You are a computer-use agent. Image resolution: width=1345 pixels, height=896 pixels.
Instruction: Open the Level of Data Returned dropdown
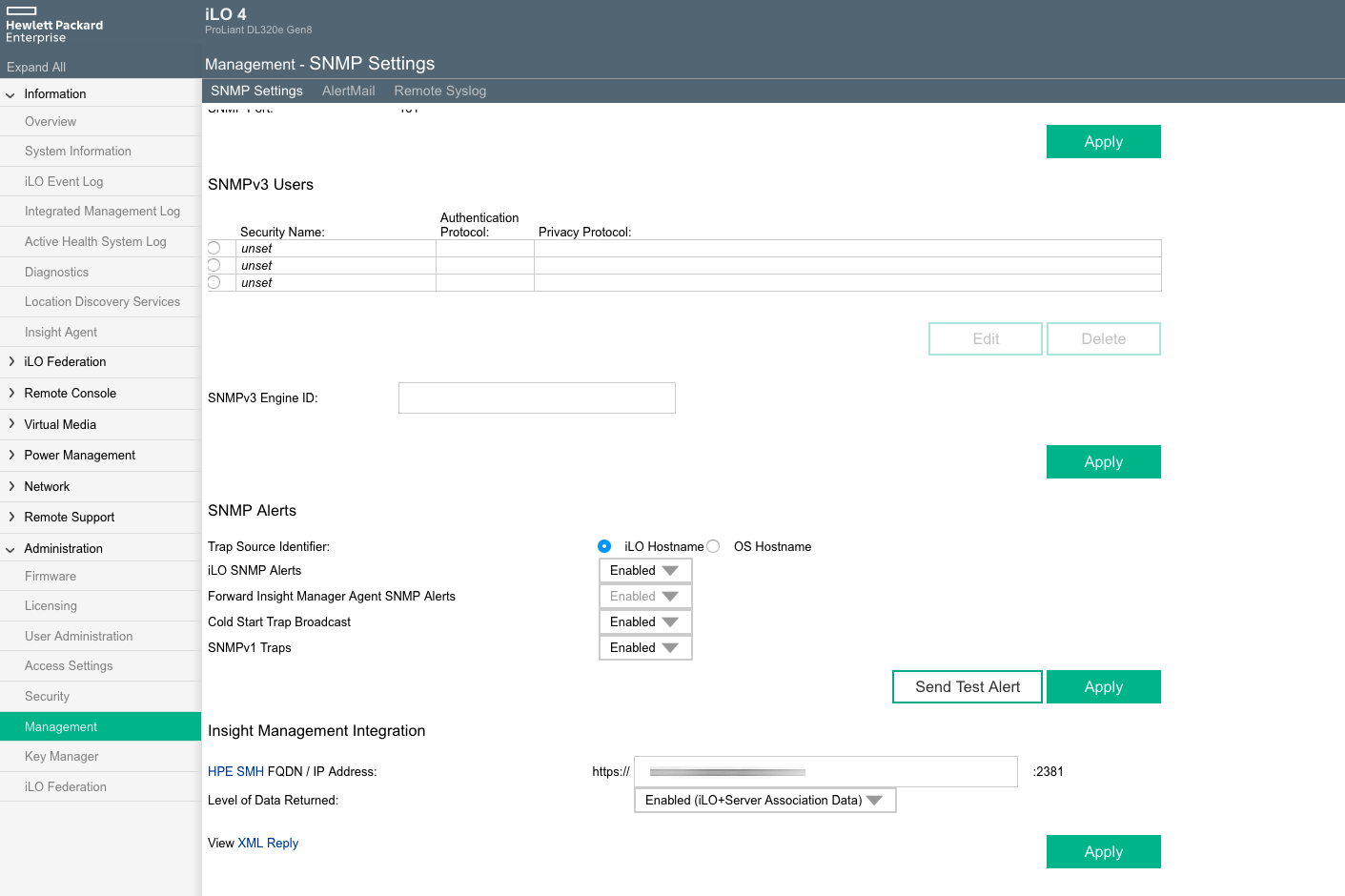pos(765,800)
